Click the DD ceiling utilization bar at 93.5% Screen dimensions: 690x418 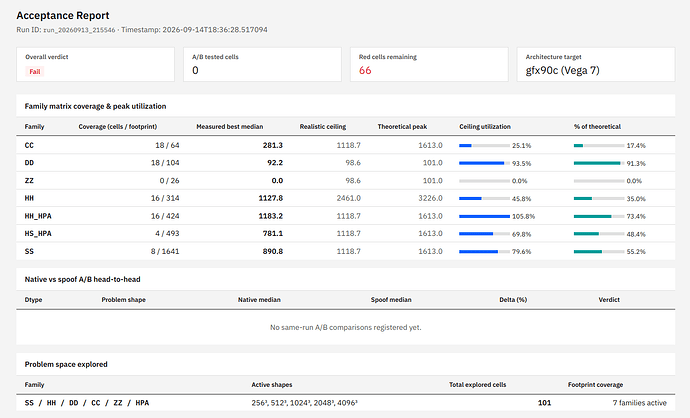[484, 163]
